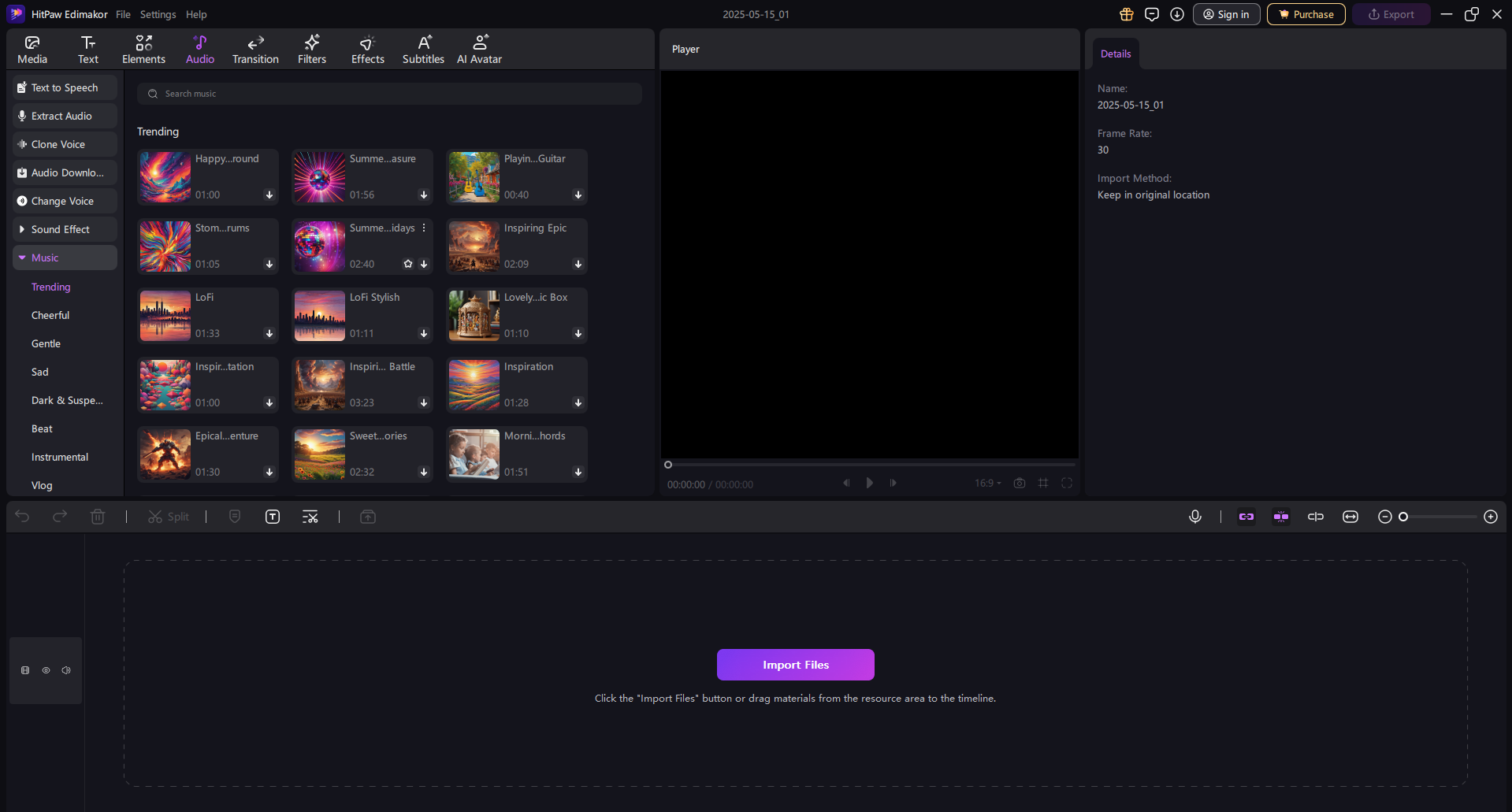Open the Clone Voice tool

click(x=65, y=144)
